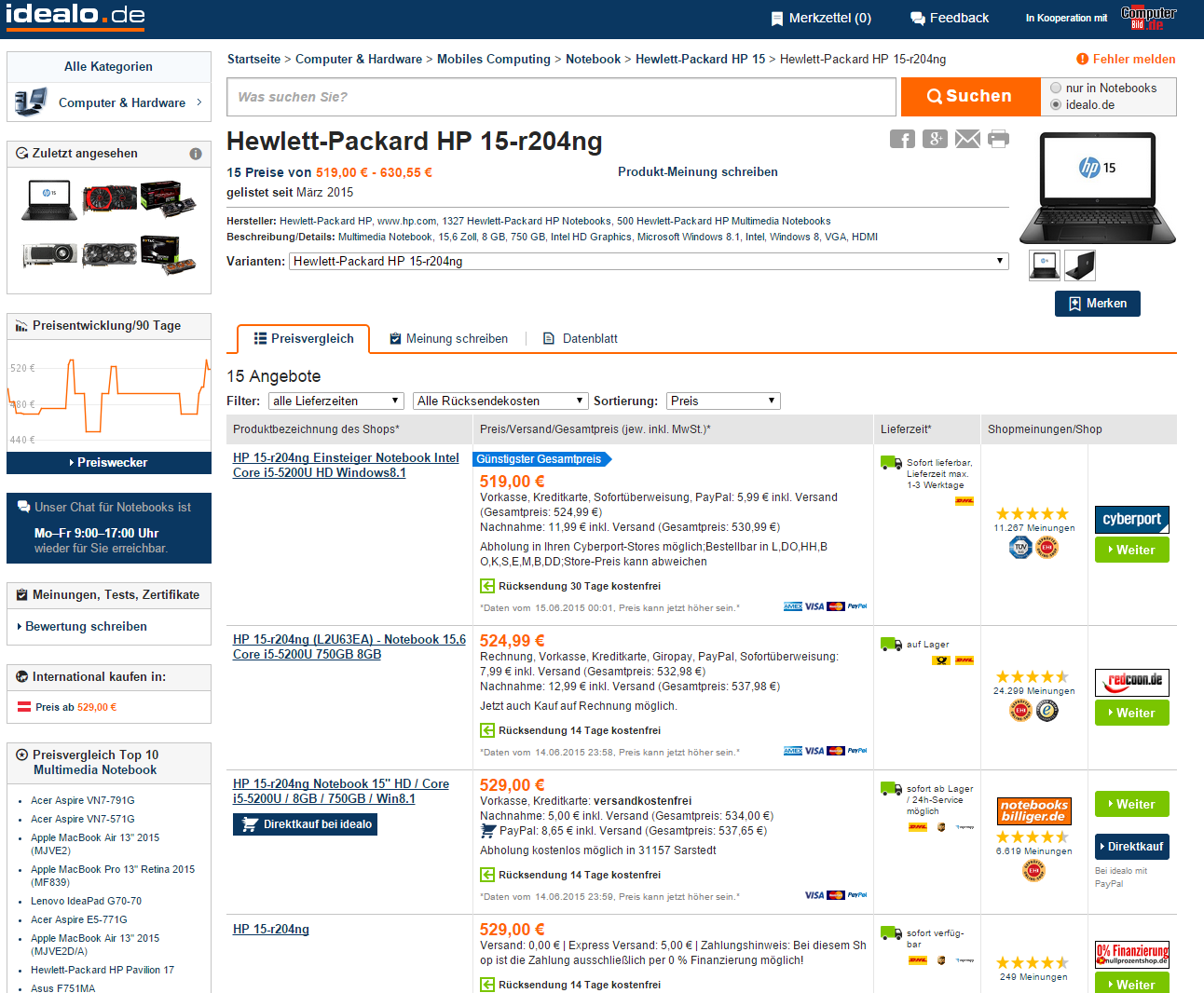Open the 'alle Lieferzeiten' filter dropdown

point(336,401)
